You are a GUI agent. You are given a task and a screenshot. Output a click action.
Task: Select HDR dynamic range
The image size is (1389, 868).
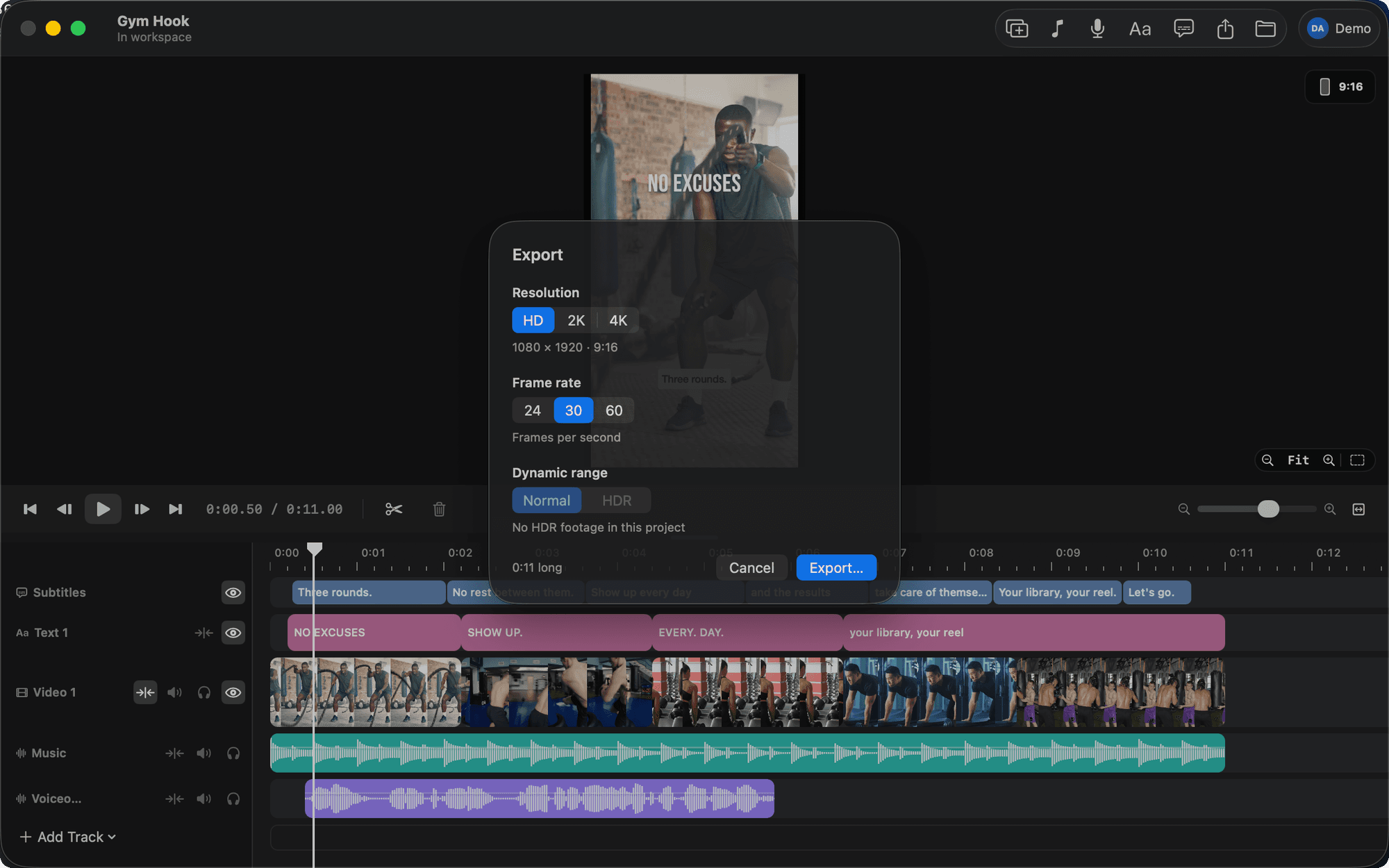pyautogui.click(x=617, y=501)
